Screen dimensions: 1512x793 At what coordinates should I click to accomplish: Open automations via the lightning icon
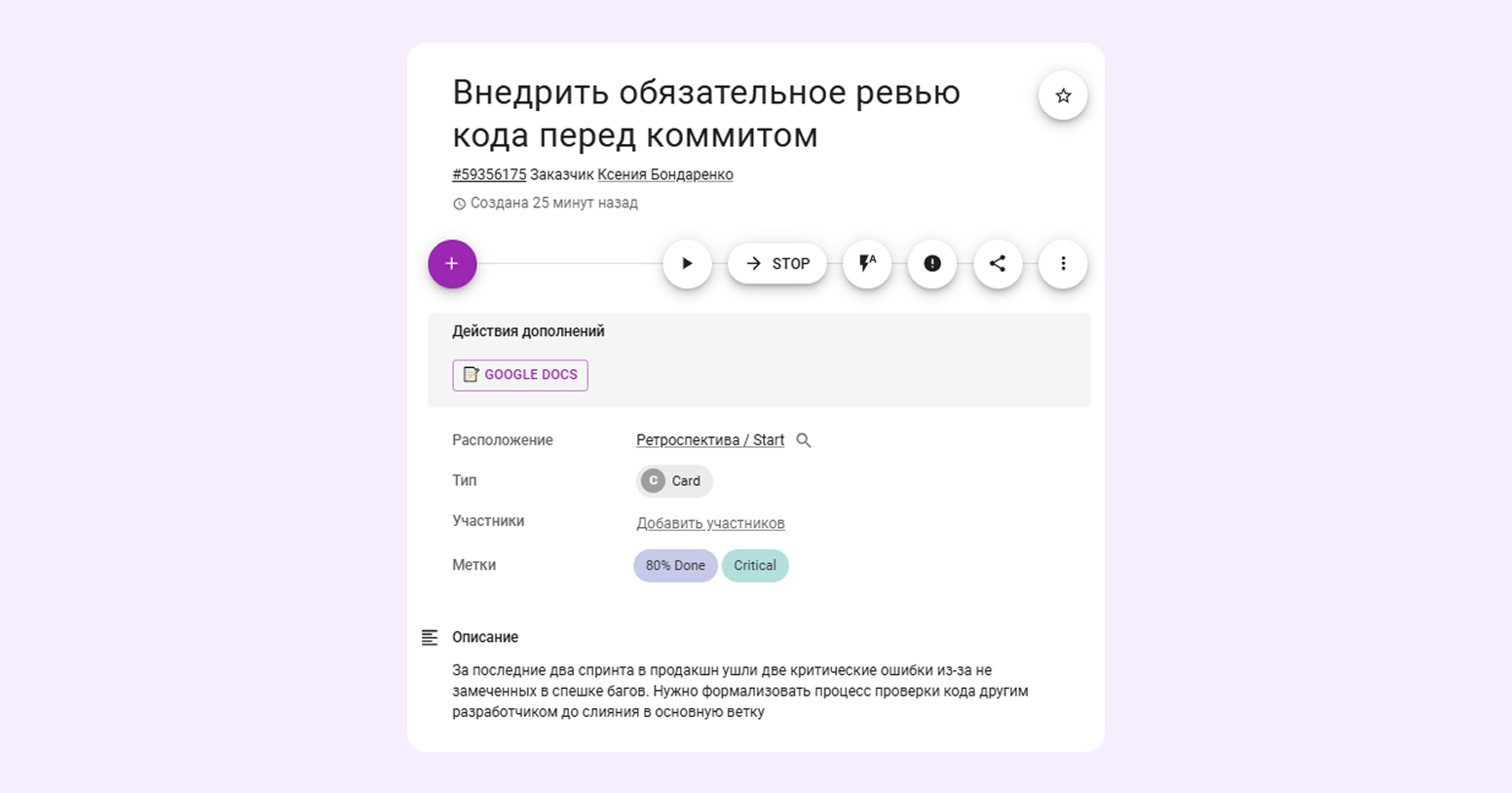[867, 264]
